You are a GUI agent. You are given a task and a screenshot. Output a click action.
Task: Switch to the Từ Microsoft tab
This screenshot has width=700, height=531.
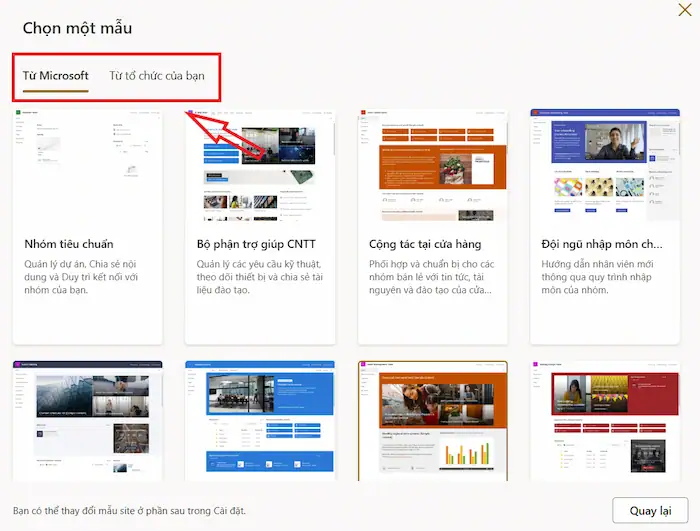coord(56,76)
